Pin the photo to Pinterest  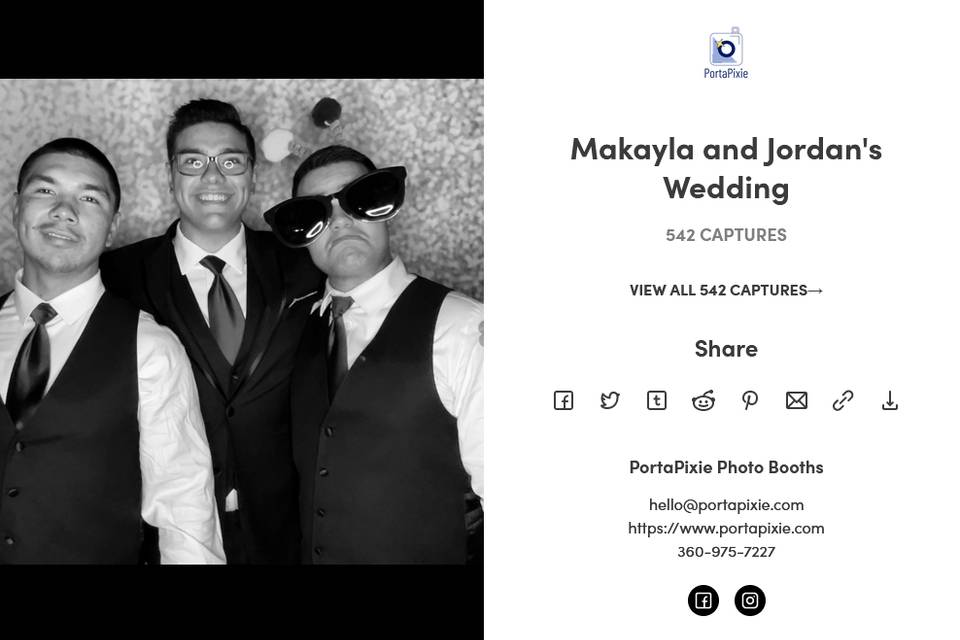[x=750, y=401]
